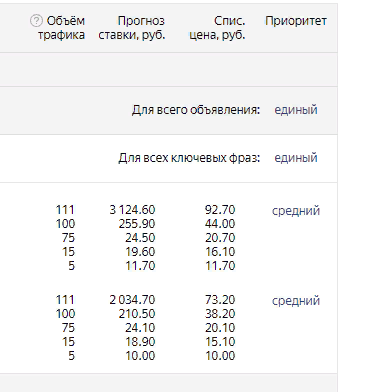Open единый priority for всех ключевых фраз
This screenshot has width=366, height=392.
click(296, 158)
